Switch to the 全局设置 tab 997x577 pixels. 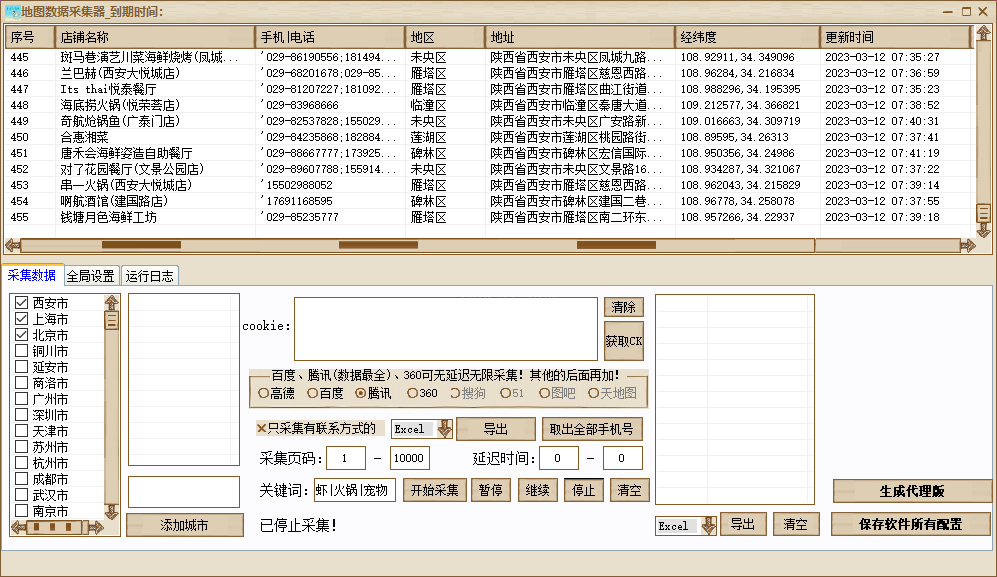91,276
